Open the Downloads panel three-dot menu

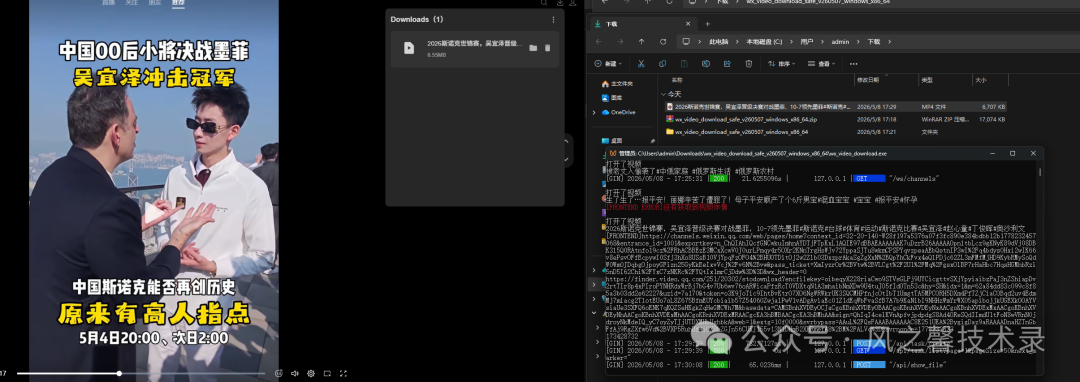[x=553, y=20]
